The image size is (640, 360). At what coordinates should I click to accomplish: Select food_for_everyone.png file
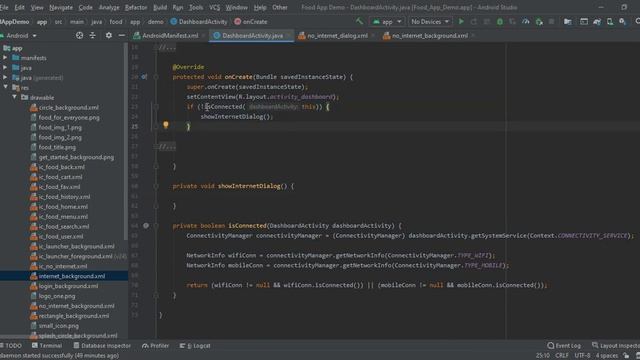[69, 117]
